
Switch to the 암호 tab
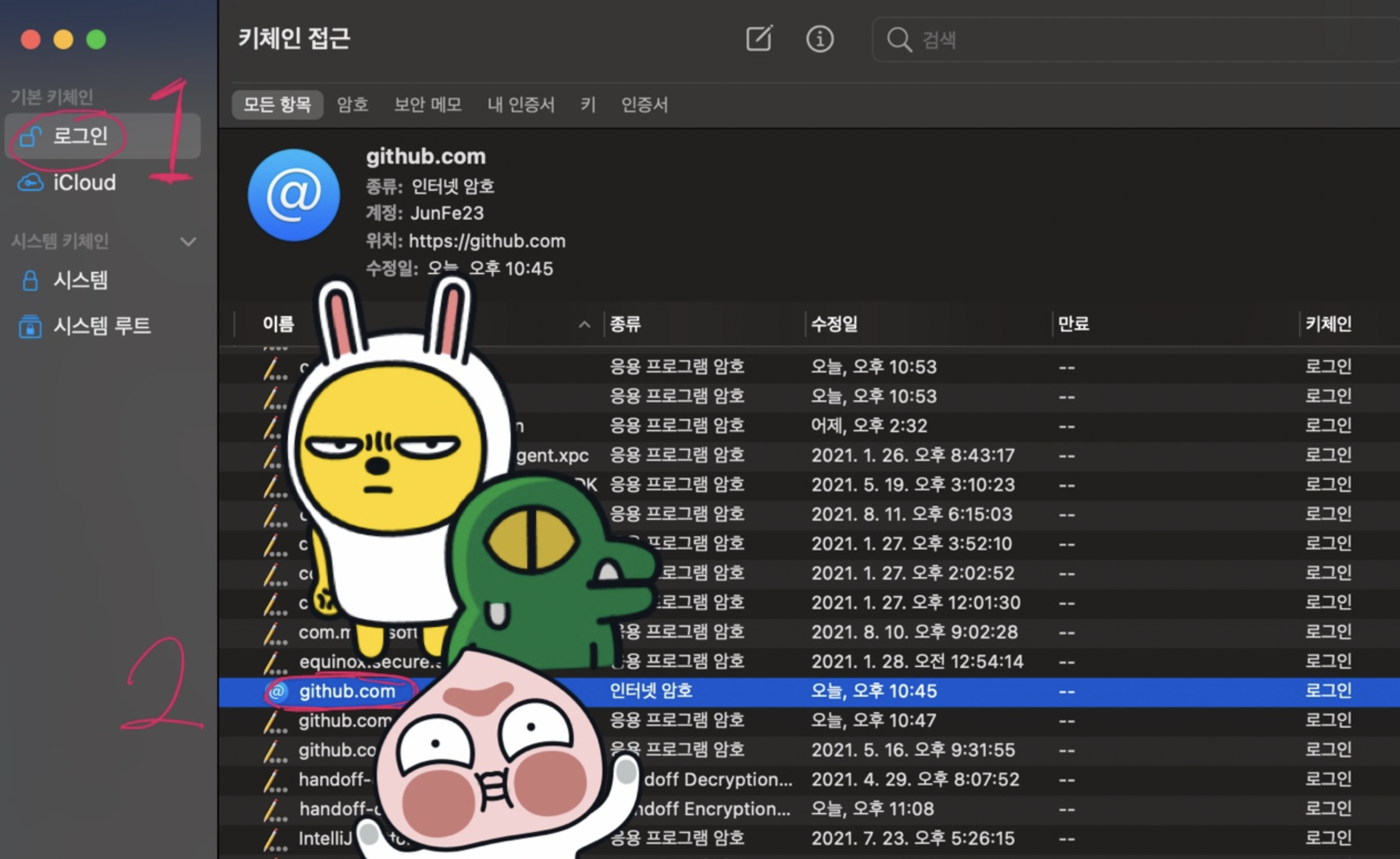click(x=352, y=105)
